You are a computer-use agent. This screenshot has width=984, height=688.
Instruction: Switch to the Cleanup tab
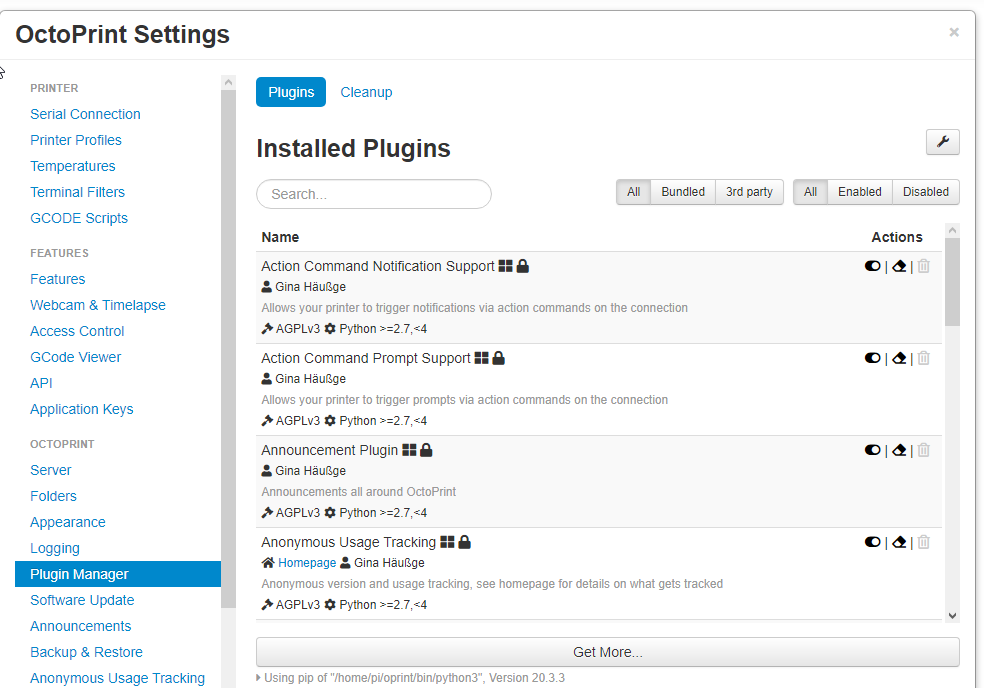(x=366, y=92)
